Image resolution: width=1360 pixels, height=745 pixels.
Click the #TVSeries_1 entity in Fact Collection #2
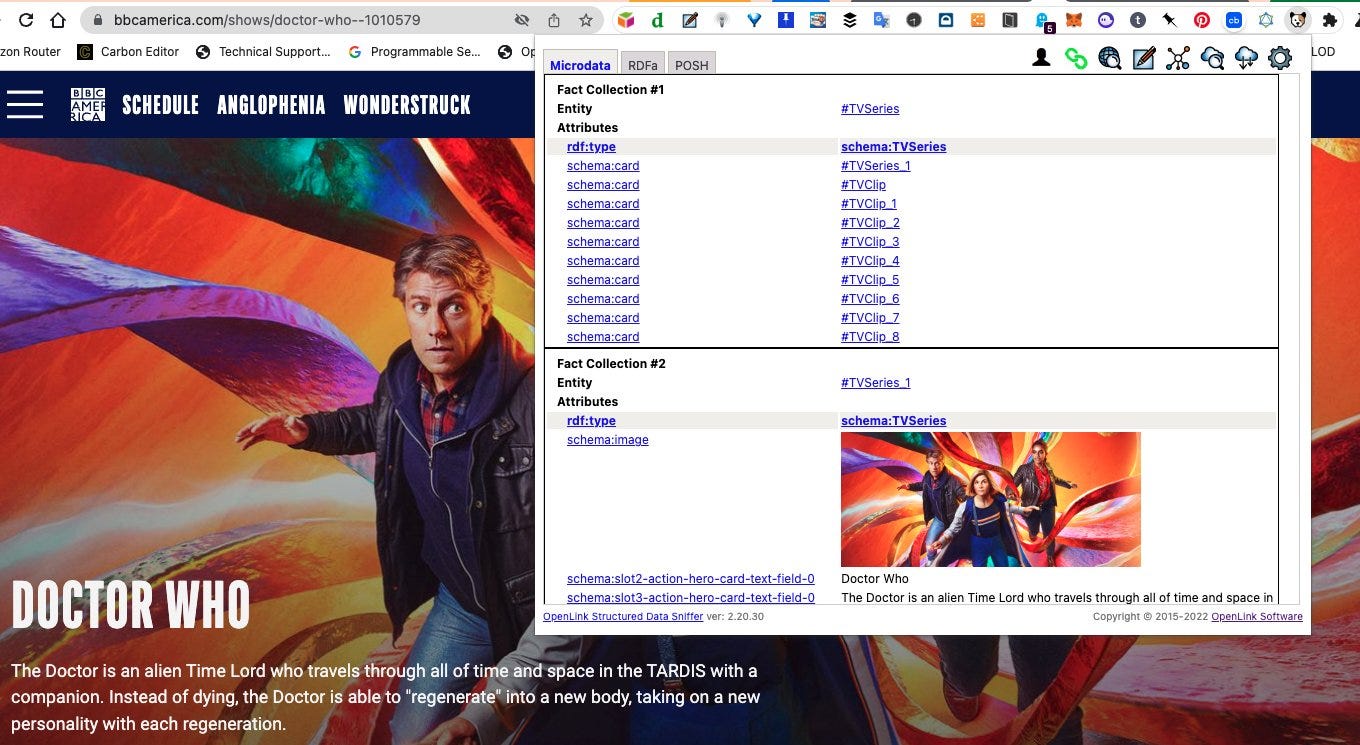click(x=875, y=383)
